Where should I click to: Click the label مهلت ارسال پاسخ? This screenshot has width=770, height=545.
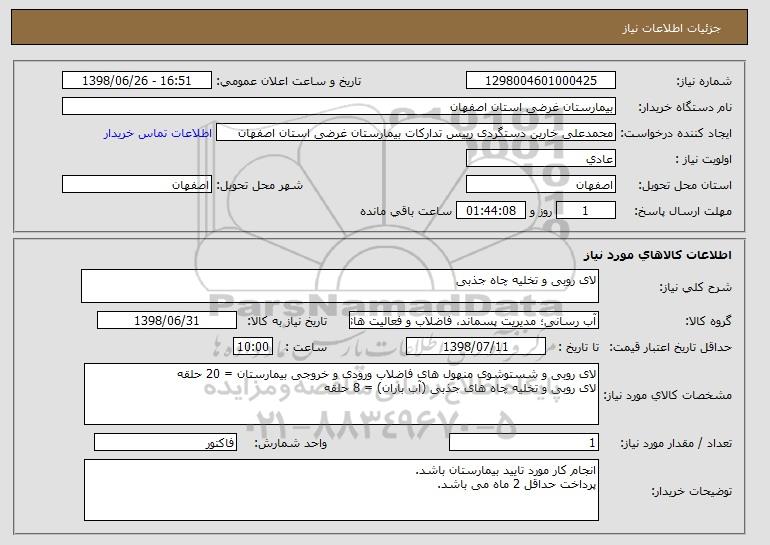[x=683, y=211]
